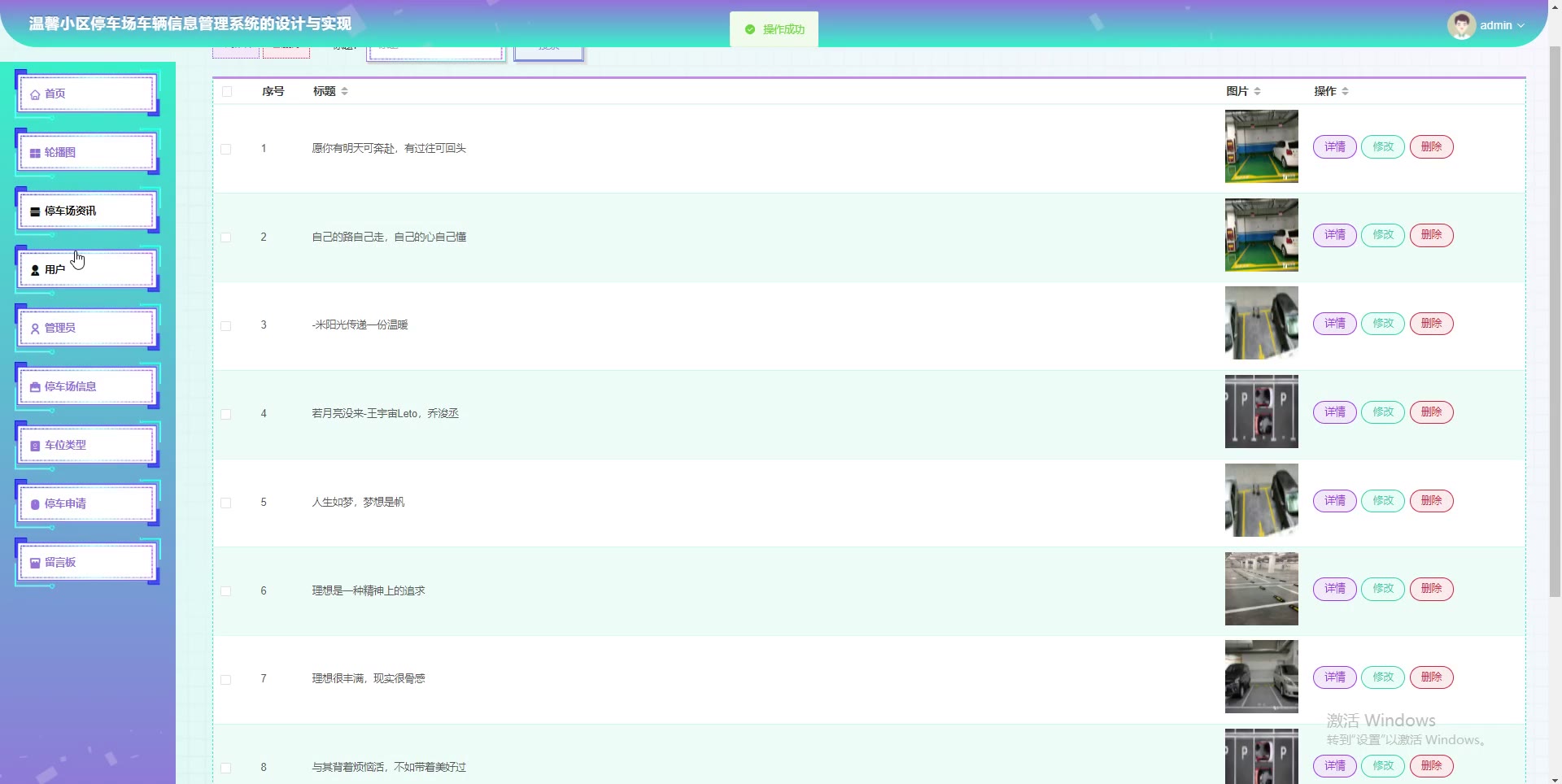
Task: Open the thumbnail image in row 1
Action: click(1262, 146)
